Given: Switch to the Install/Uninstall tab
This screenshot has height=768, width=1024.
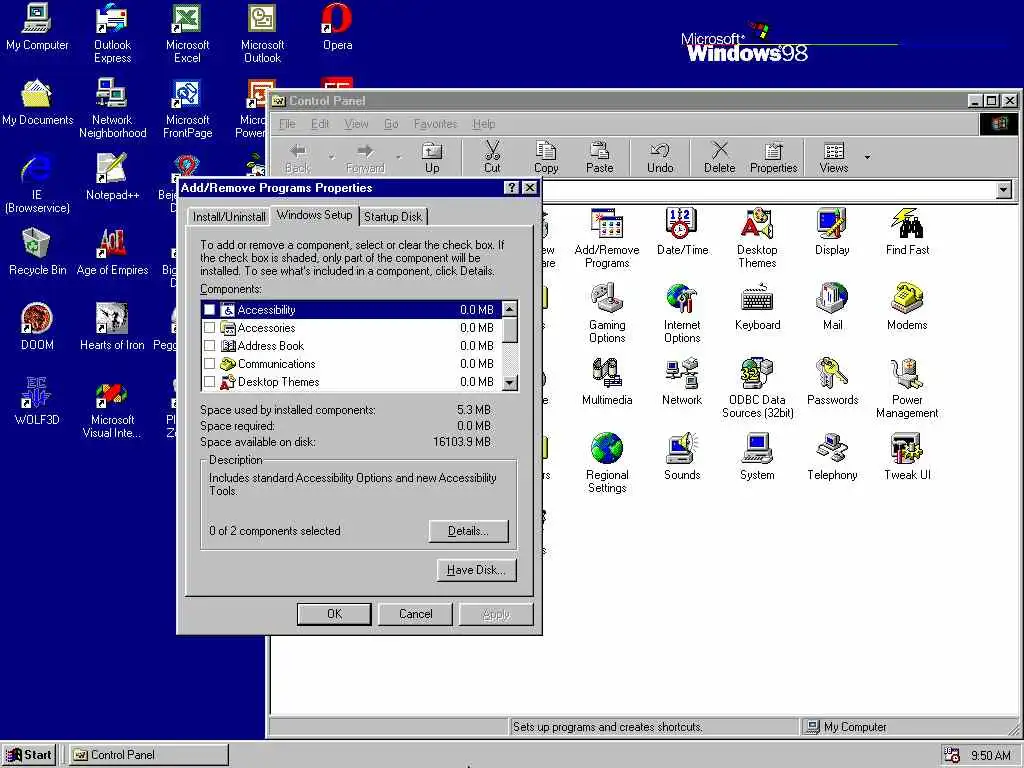Looking at the screenshot, I should click(229, 217).
